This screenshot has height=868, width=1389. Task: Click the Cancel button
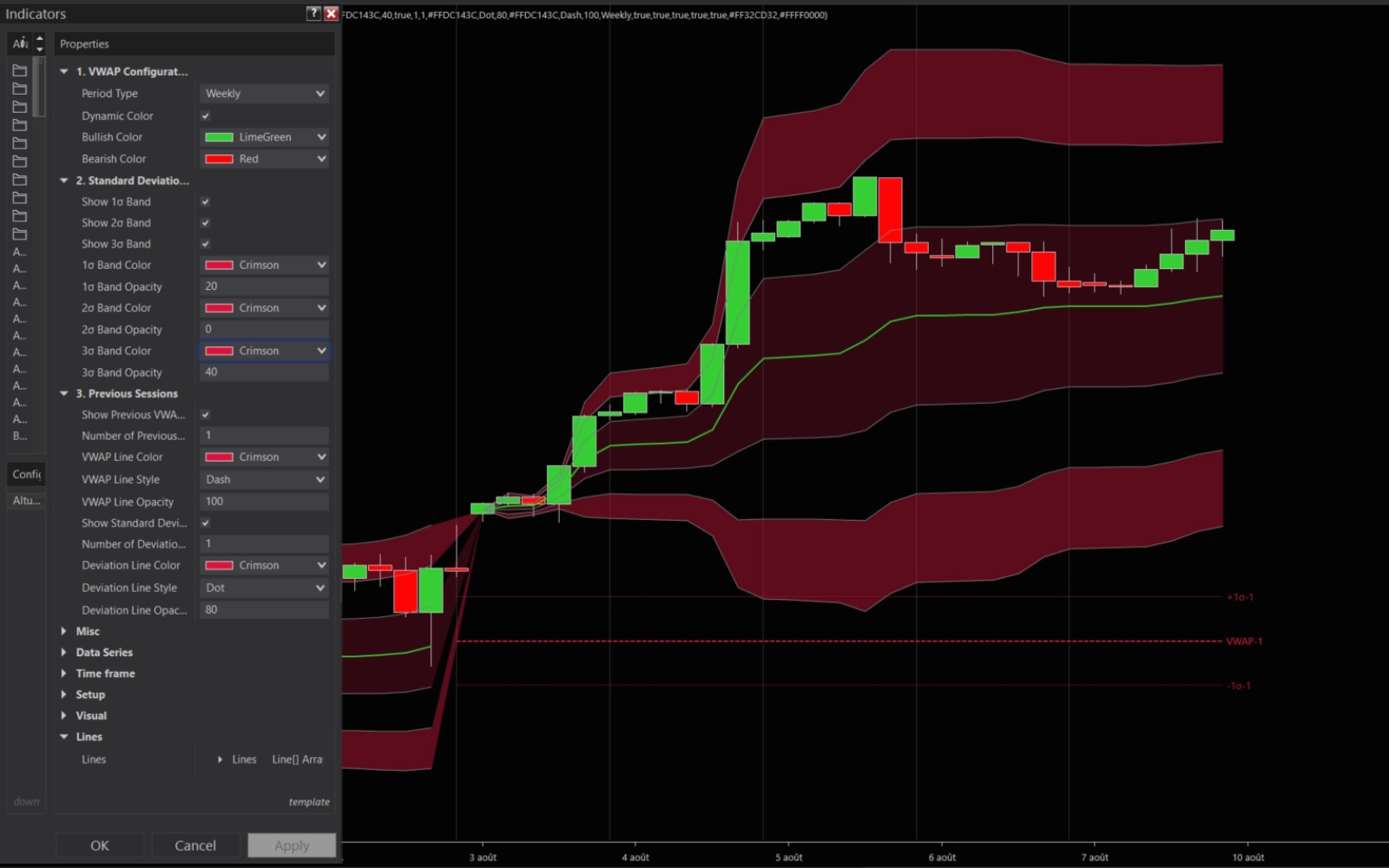point(195,845)
